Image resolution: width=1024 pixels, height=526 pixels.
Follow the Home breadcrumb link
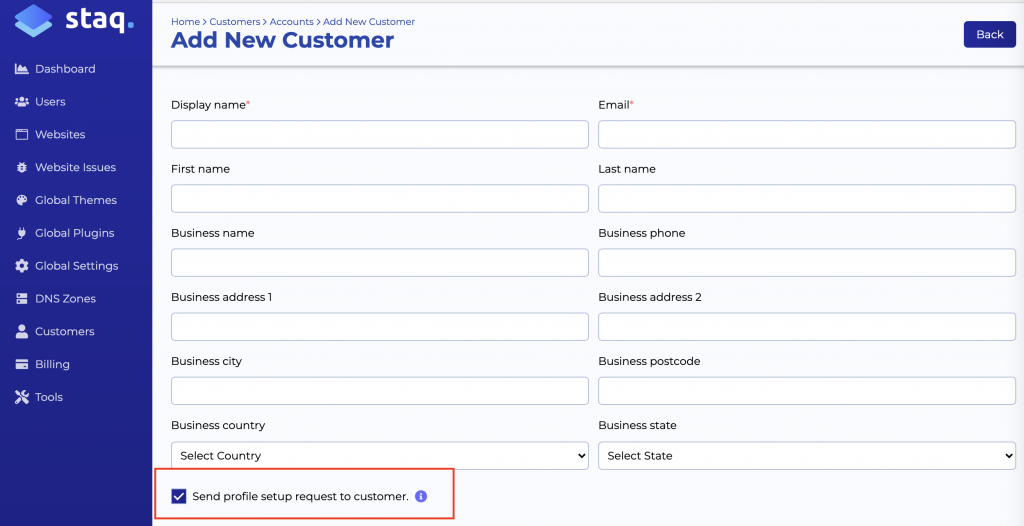coord(185,21)
